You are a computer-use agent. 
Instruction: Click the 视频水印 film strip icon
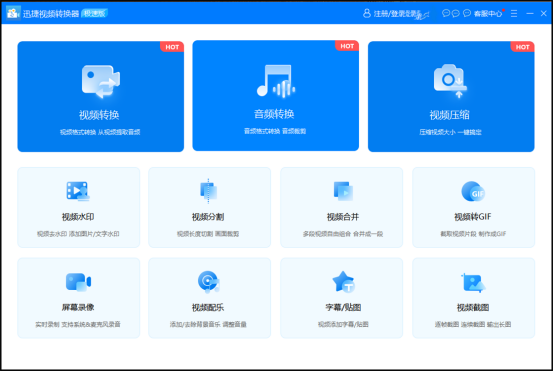tap(78, 191)
